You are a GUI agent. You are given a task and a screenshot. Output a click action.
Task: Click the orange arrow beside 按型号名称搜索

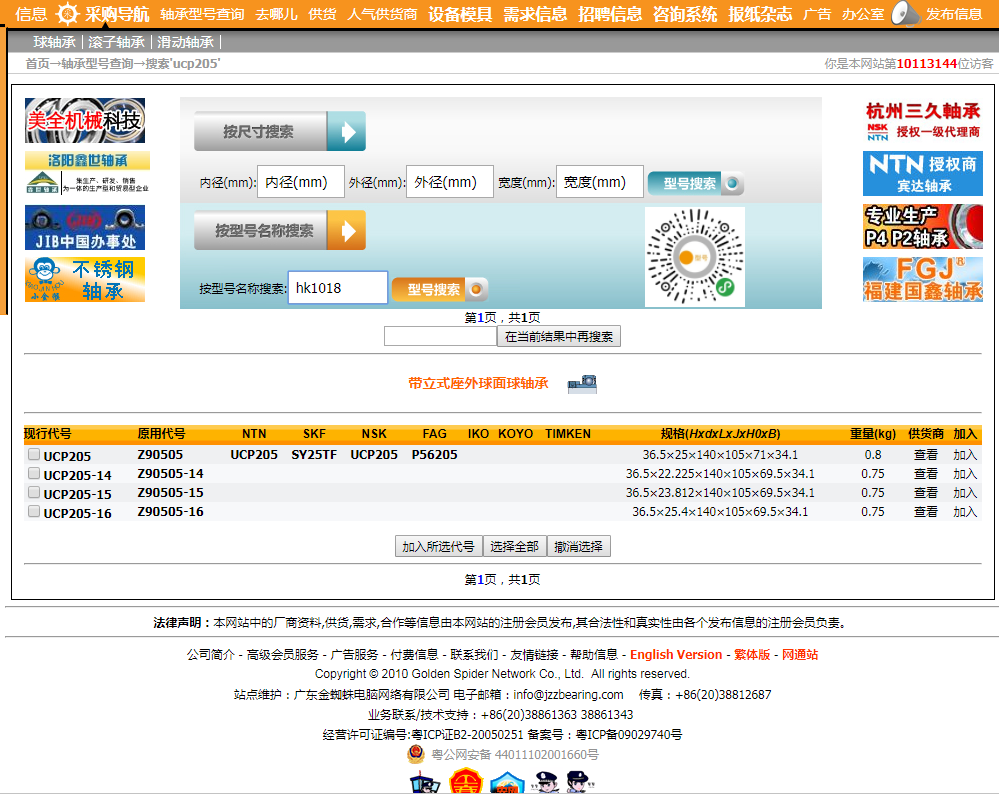click(347, 230)
